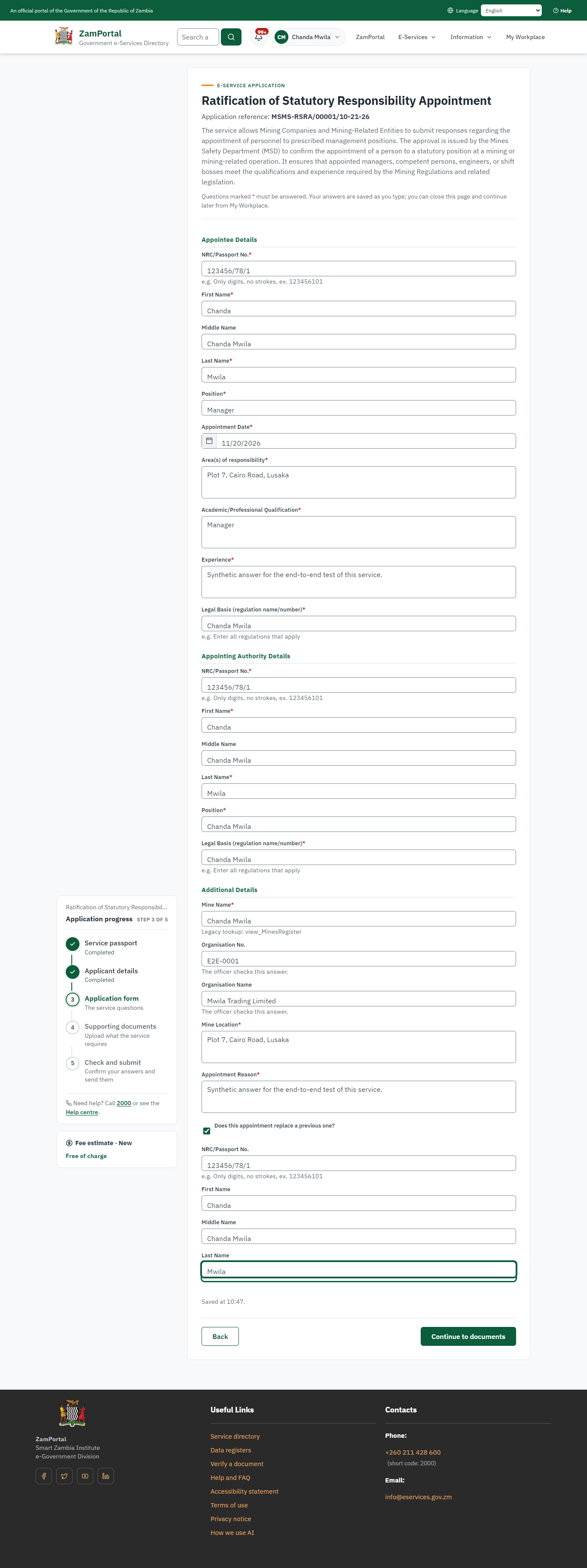Viewport: 587px width, 1568px height.
Task: Open the Help centre link
Action: point(82,1112)
